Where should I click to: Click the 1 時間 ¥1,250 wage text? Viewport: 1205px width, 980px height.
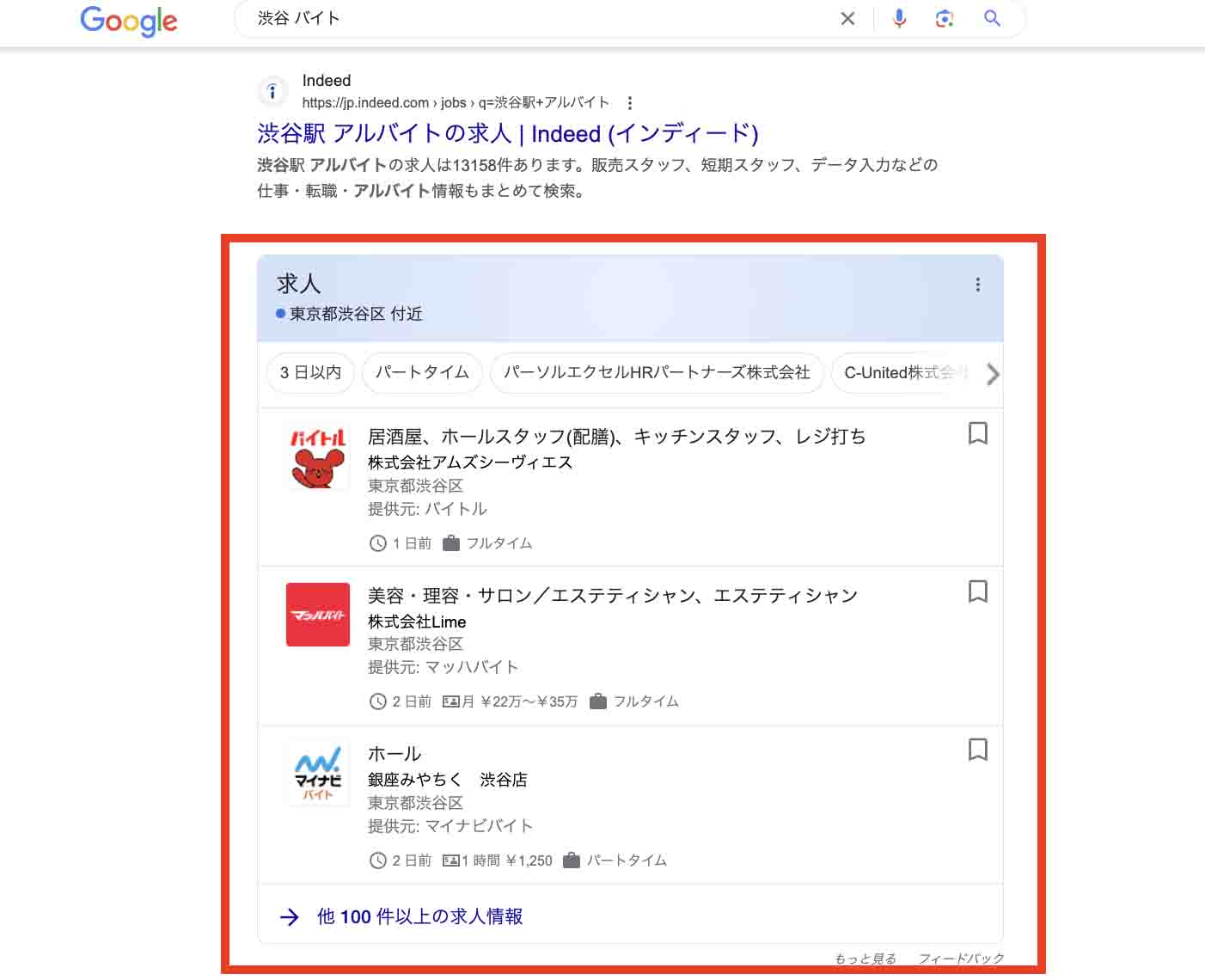point(507,861)
